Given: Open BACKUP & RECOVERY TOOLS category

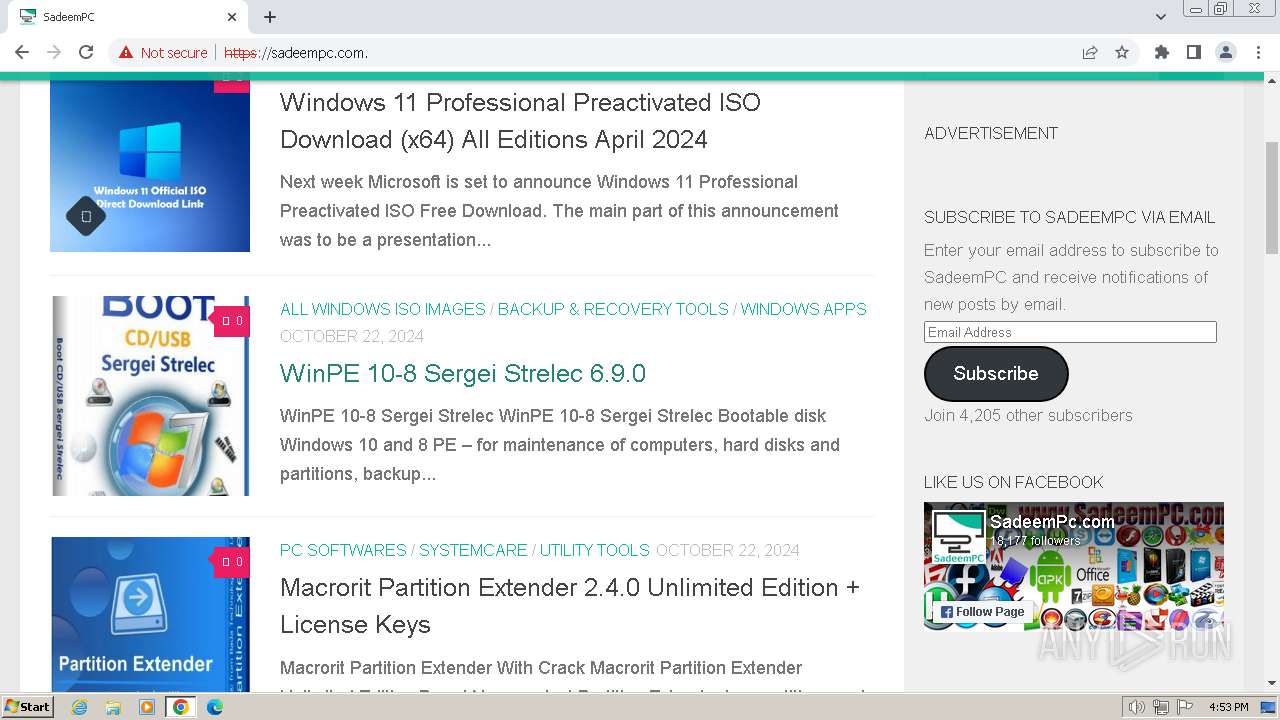Looking at the screenshot, I should (x=613, y=309).
